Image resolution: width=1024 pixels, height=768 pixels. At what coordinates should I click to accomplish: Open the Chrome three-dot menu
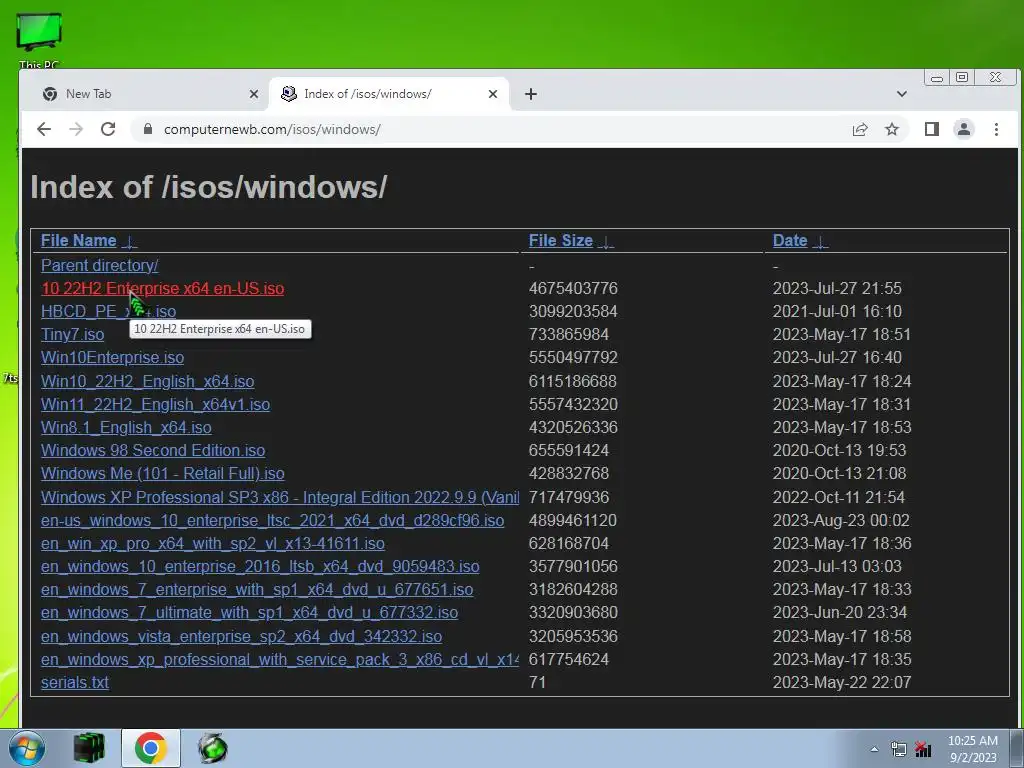[x=996, y=129]
